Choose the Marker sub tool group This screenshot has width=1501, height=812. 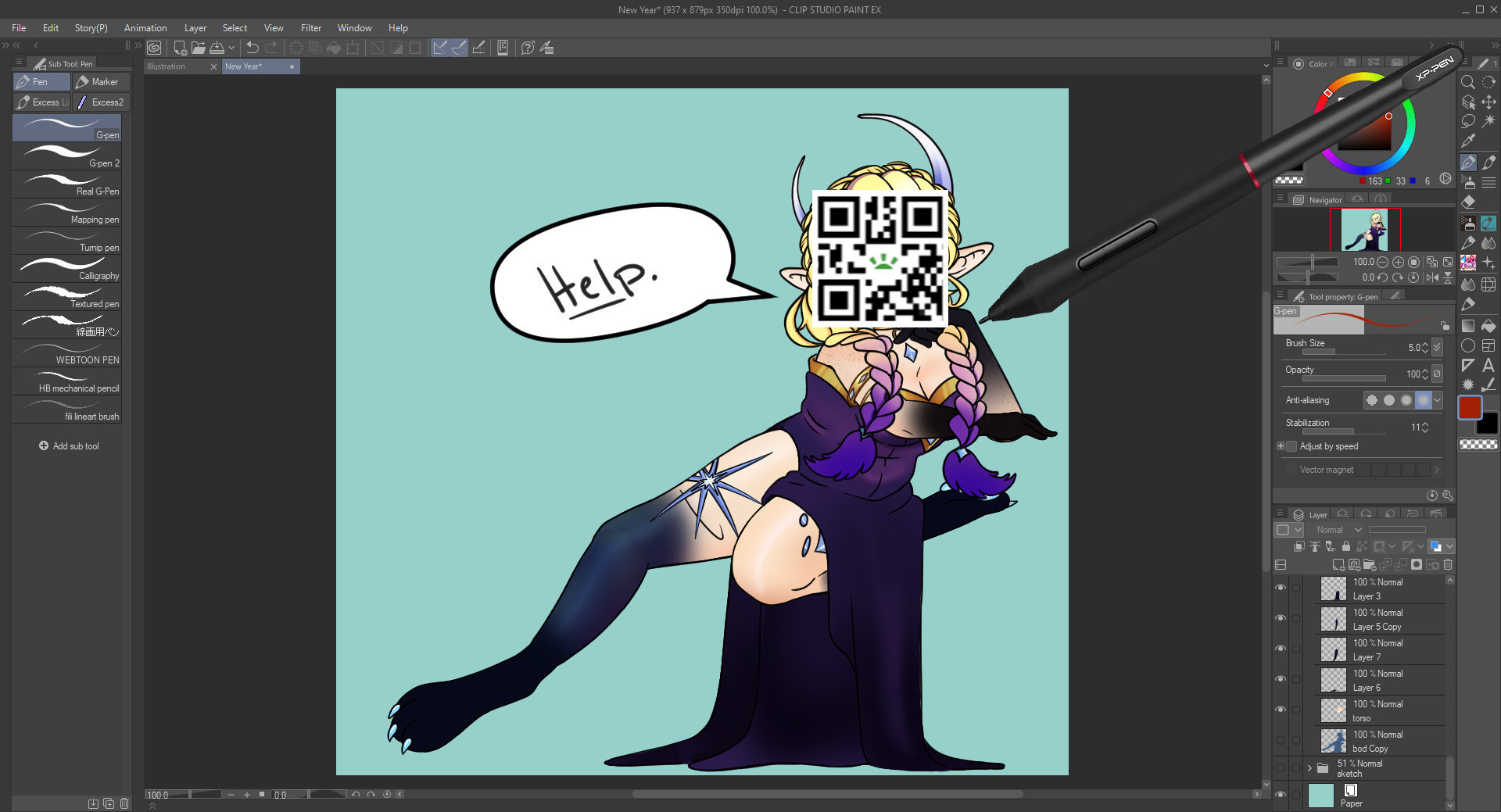[101, 82]
